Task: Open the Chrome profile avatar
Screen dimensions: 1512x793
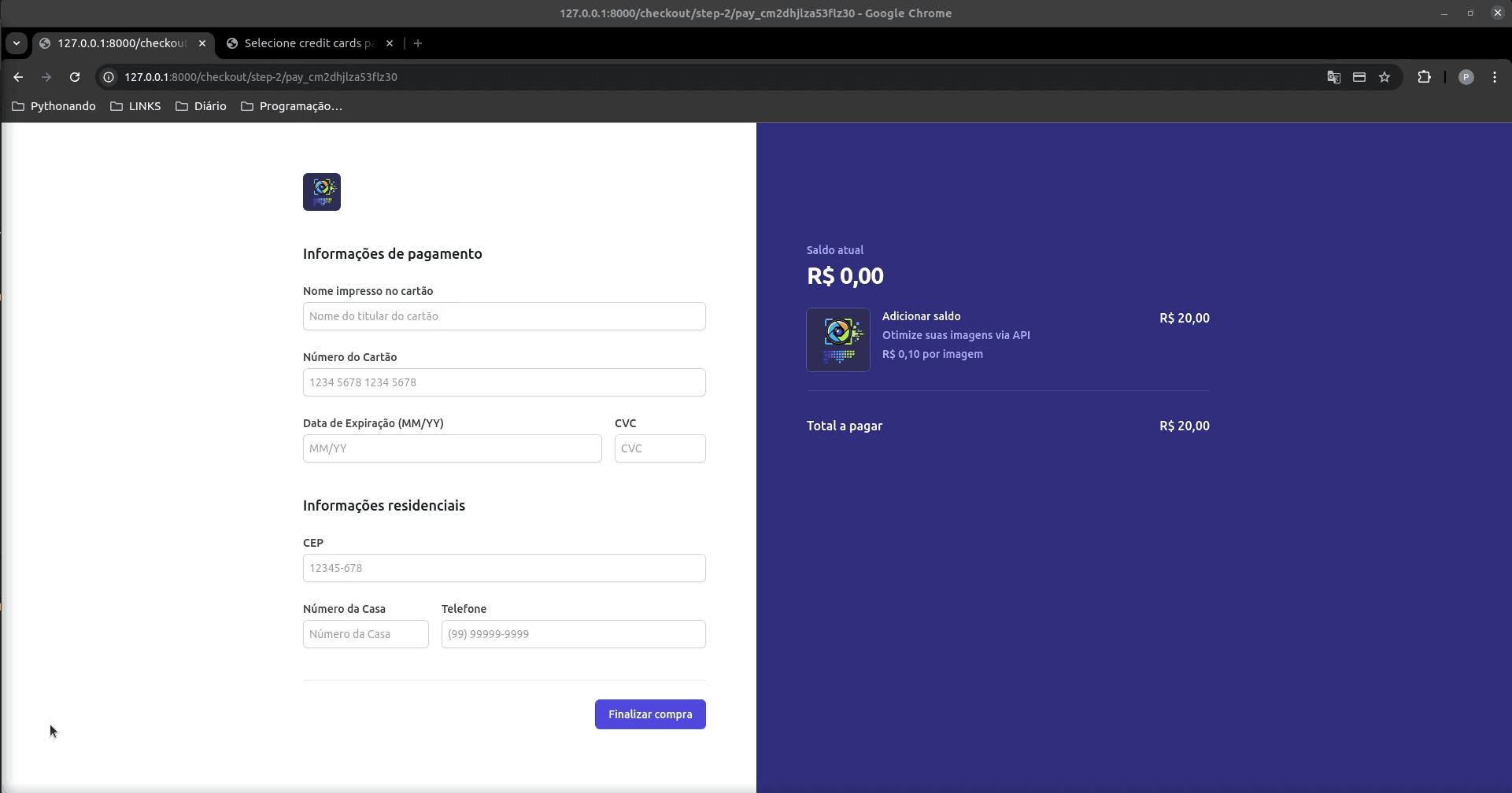Action: (1466, 77)
